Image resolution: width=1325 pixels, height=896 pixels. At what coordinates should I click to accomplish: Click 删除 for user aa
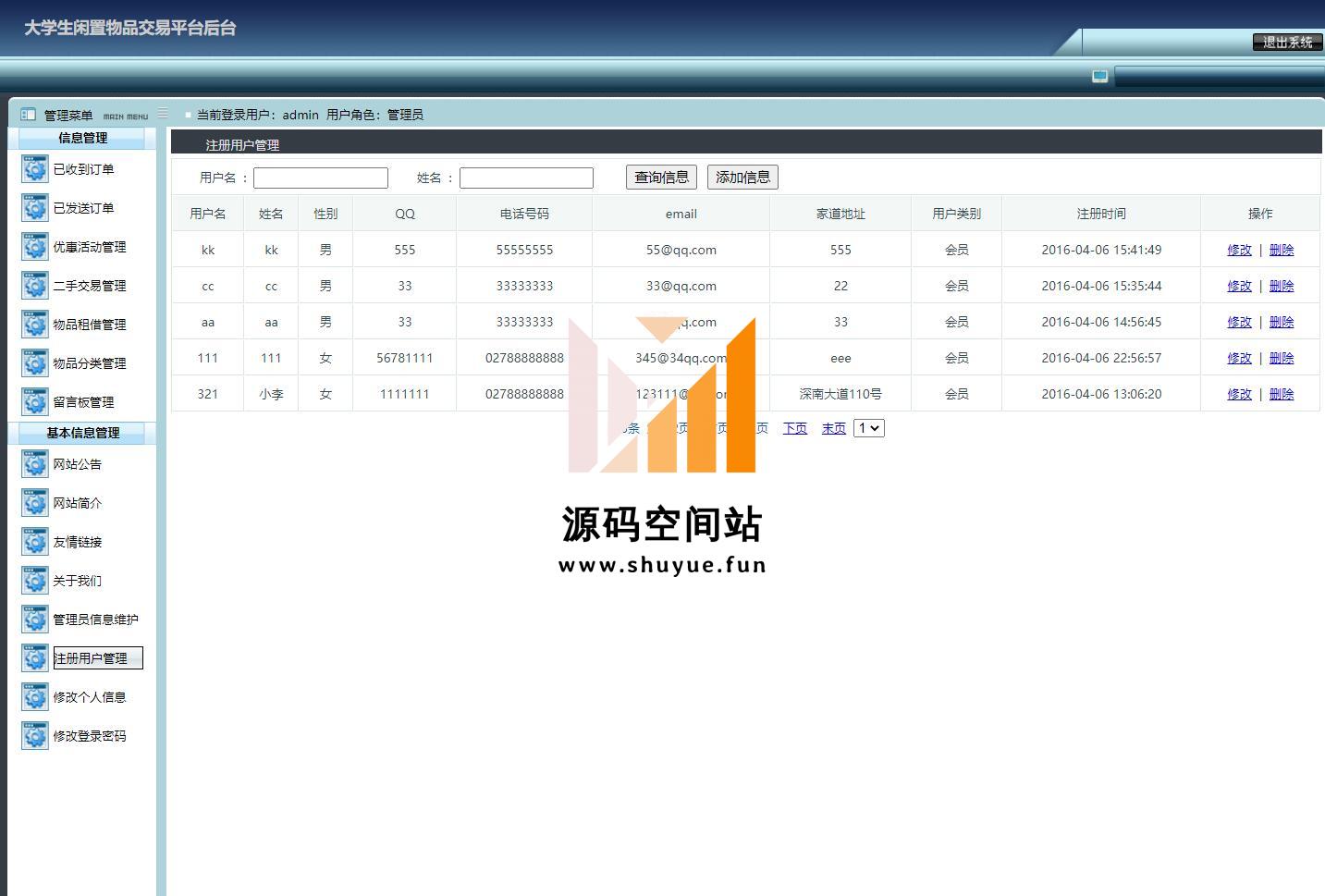click(x=1282, y=322)
